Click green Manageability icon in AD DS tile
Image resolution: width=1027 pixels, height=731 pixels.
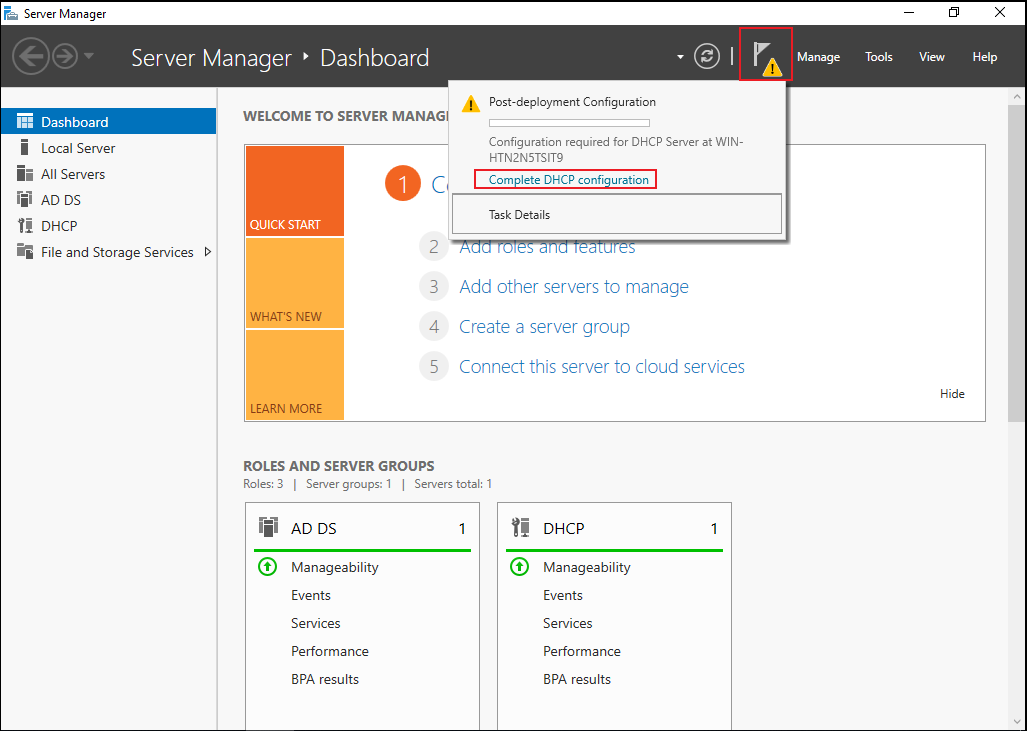[267, 567]
